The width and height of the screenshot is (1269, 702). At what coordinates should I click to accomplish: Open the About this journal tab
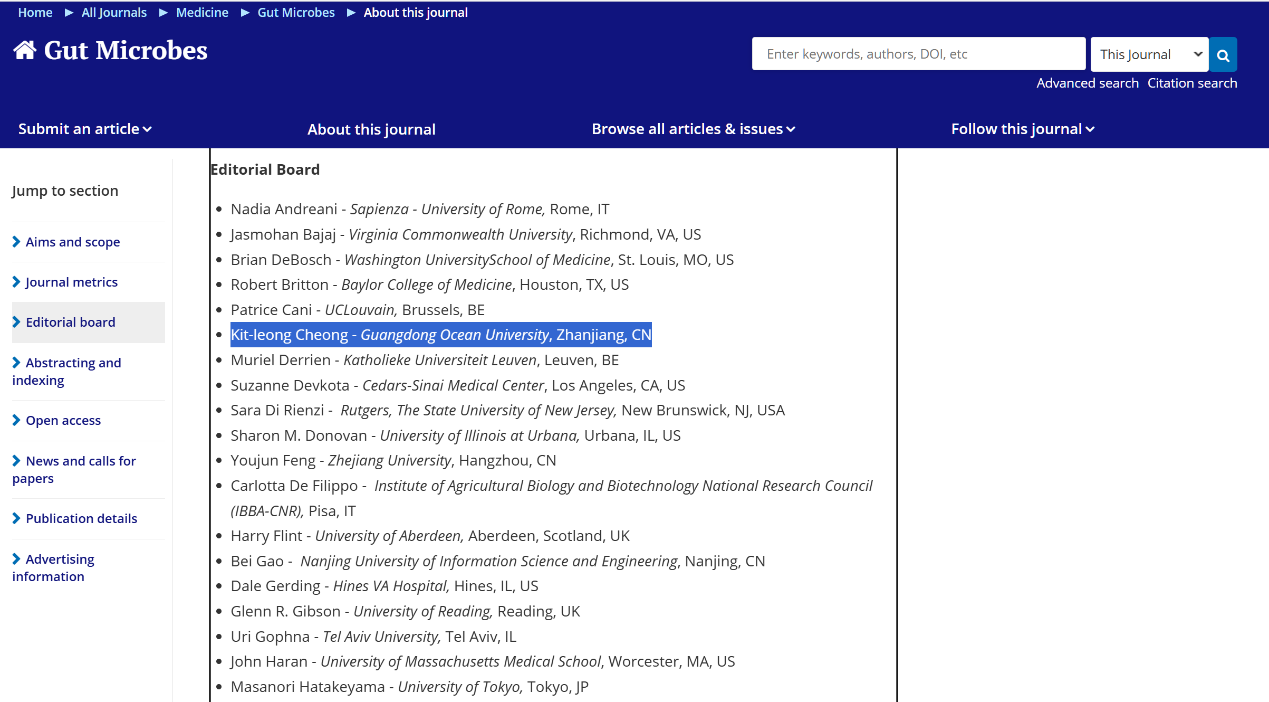point(371,129)
